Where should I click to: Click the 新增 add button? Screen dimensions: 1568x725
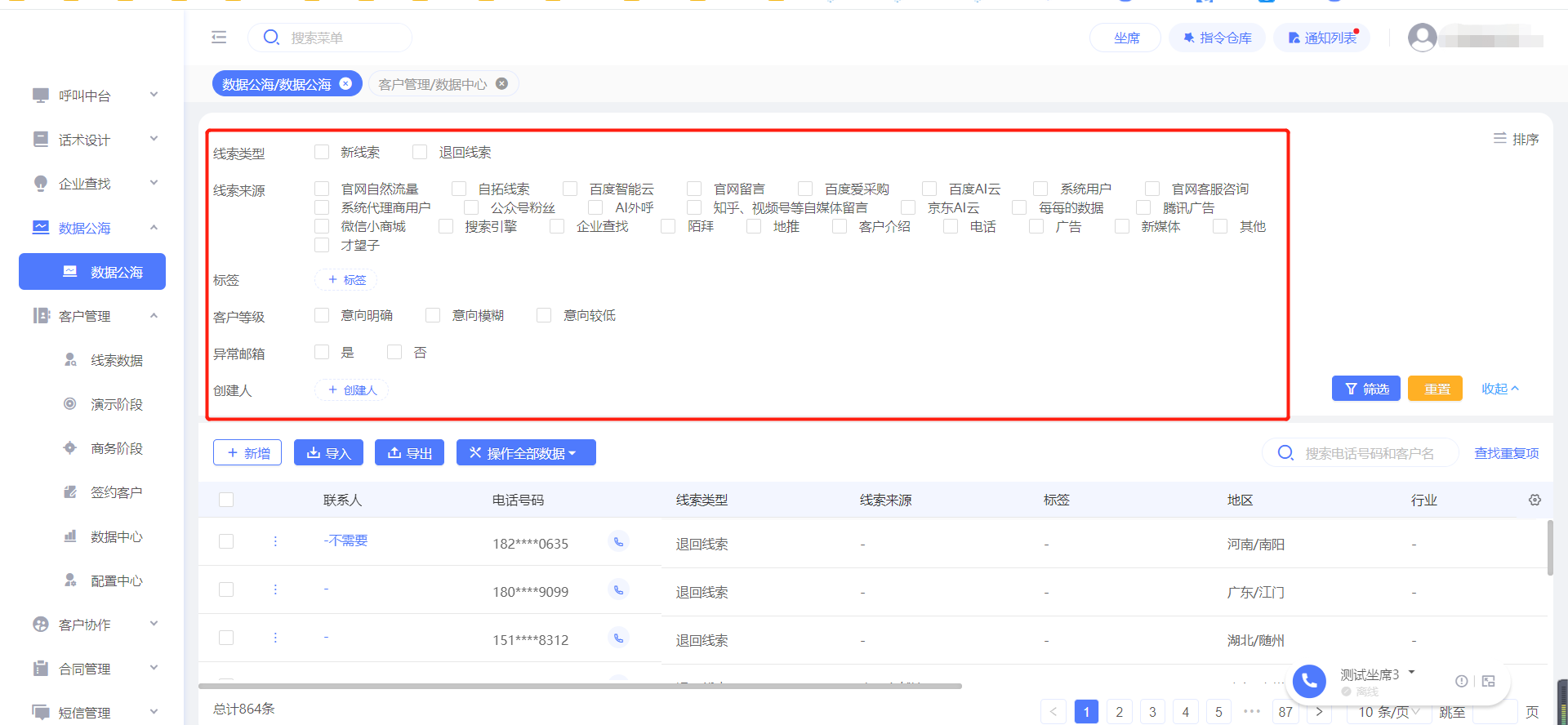click(247, 452)
